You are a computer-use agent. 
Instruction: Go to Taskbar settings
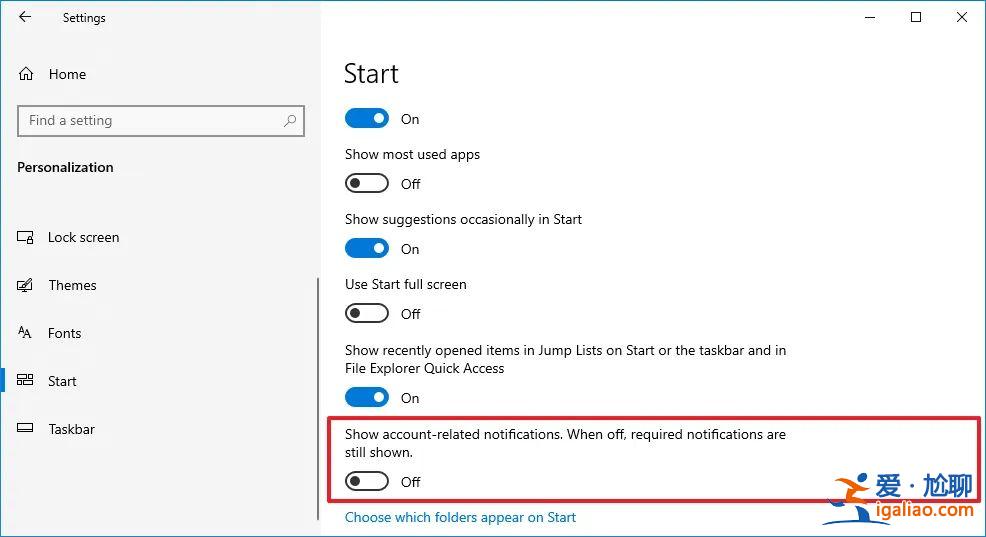(71, 429)
